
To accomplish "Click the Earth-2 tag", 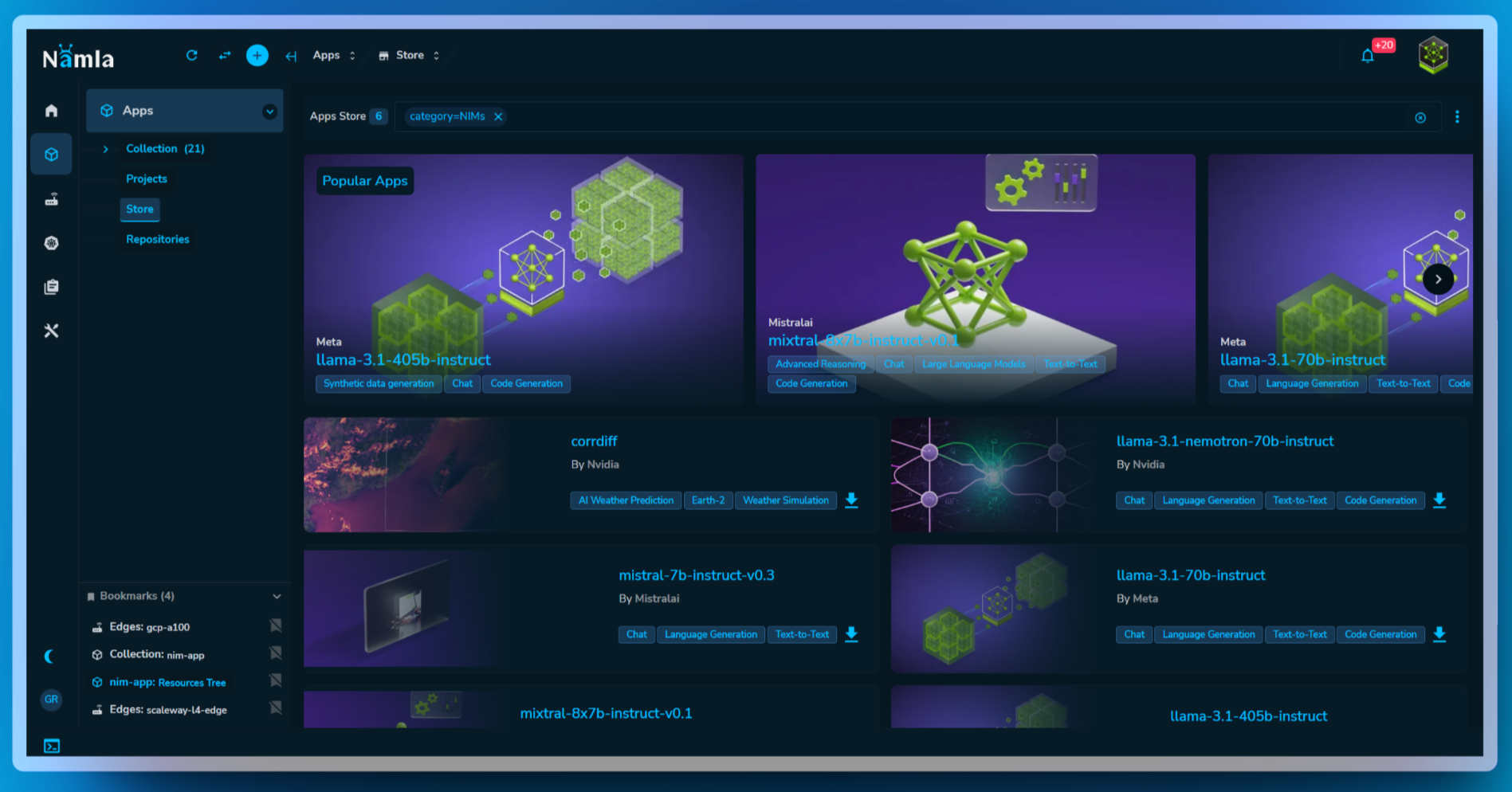I will click(708, 500).
